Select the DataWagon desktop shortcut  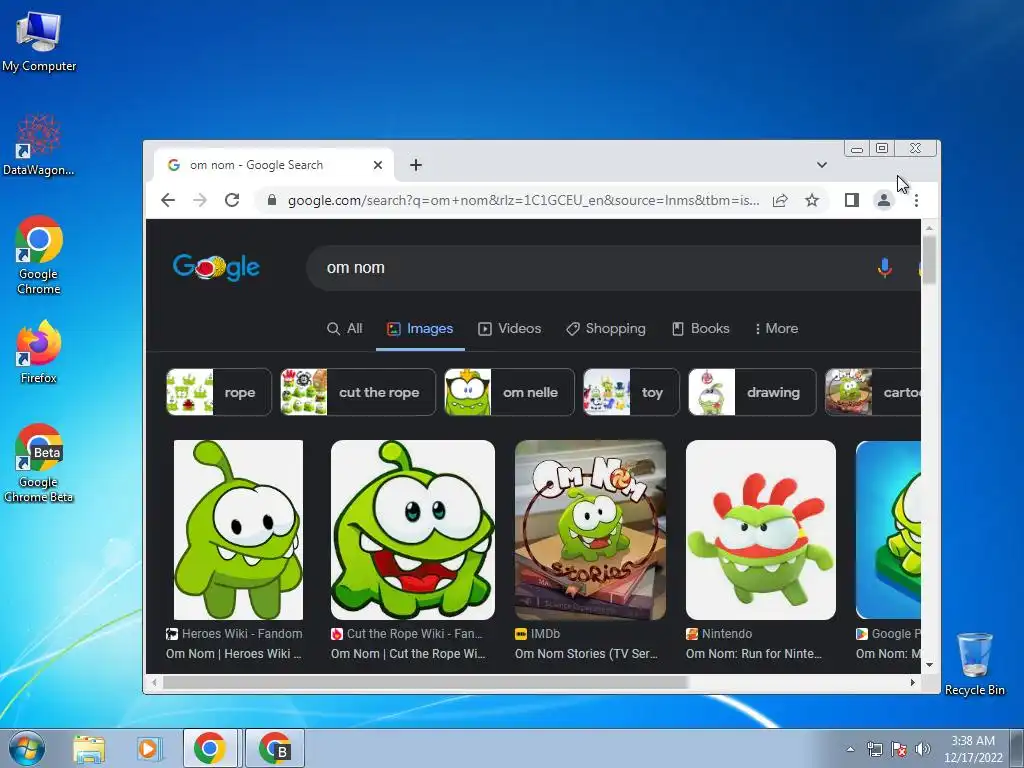(x=39, y=145)
